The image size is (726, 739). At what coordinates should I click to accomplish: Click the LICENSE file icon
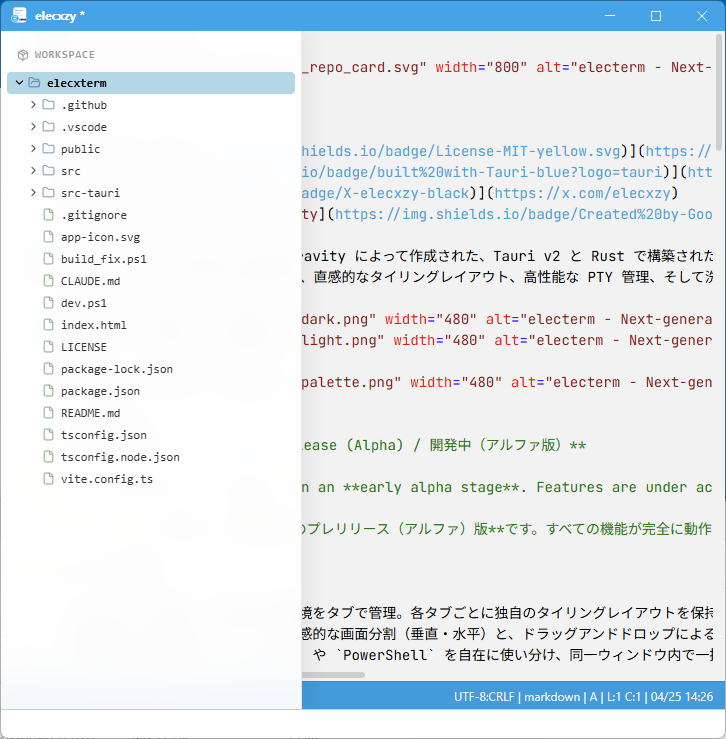pyautogui.click(x=49, y=347)
